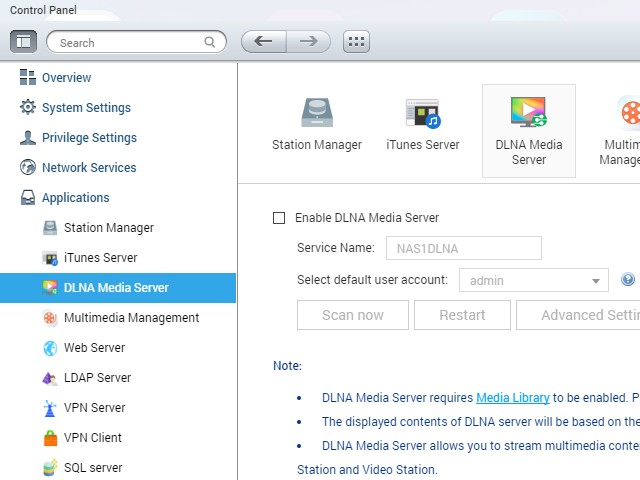This screenshot has height=480, width=640.
Task: Select SQL server in sidebar list
Action: (x=93, y=468)
